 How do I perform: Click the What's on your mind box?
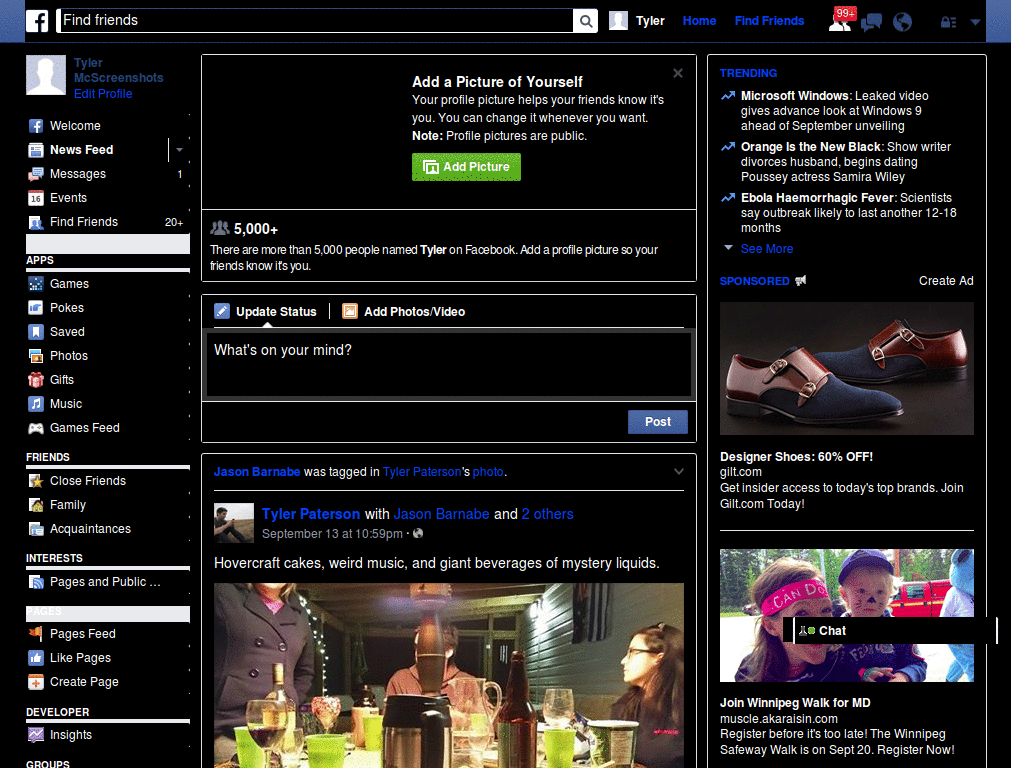(x=449, y=364)
